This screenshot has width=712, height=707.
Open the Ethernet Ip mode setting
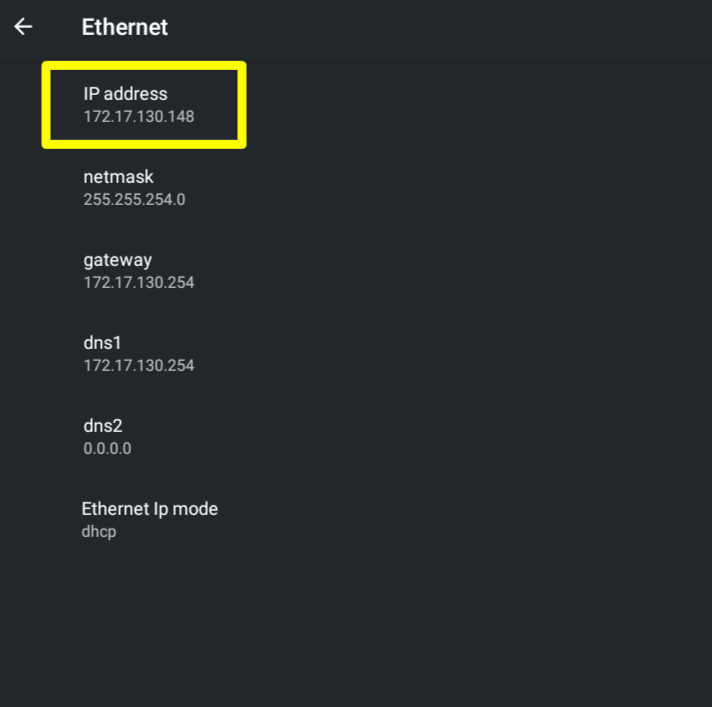[x=149, y=509]
